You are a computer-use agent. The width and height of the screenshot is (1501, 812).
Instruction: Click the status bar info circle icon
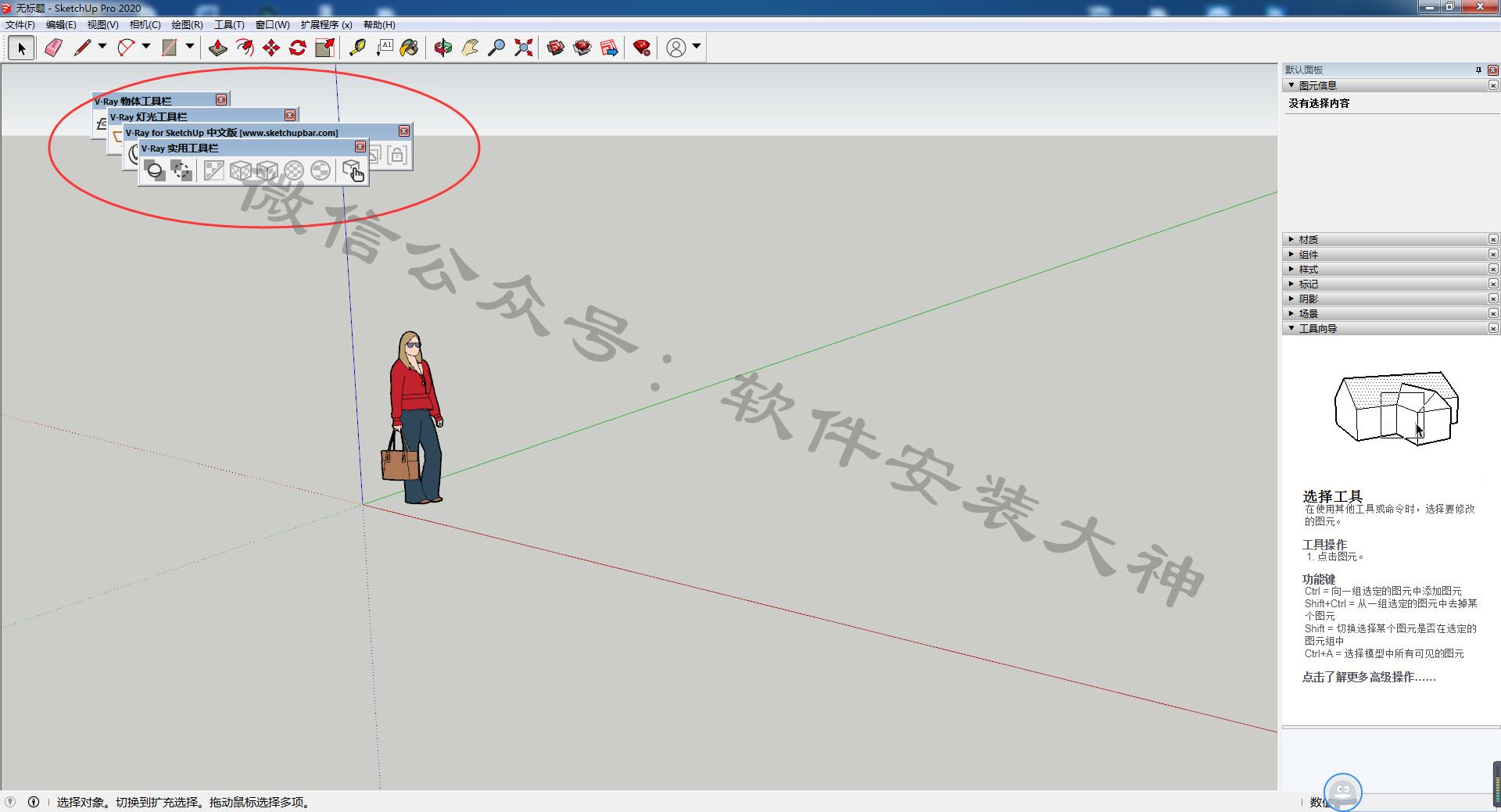click(x=34, y=802)
